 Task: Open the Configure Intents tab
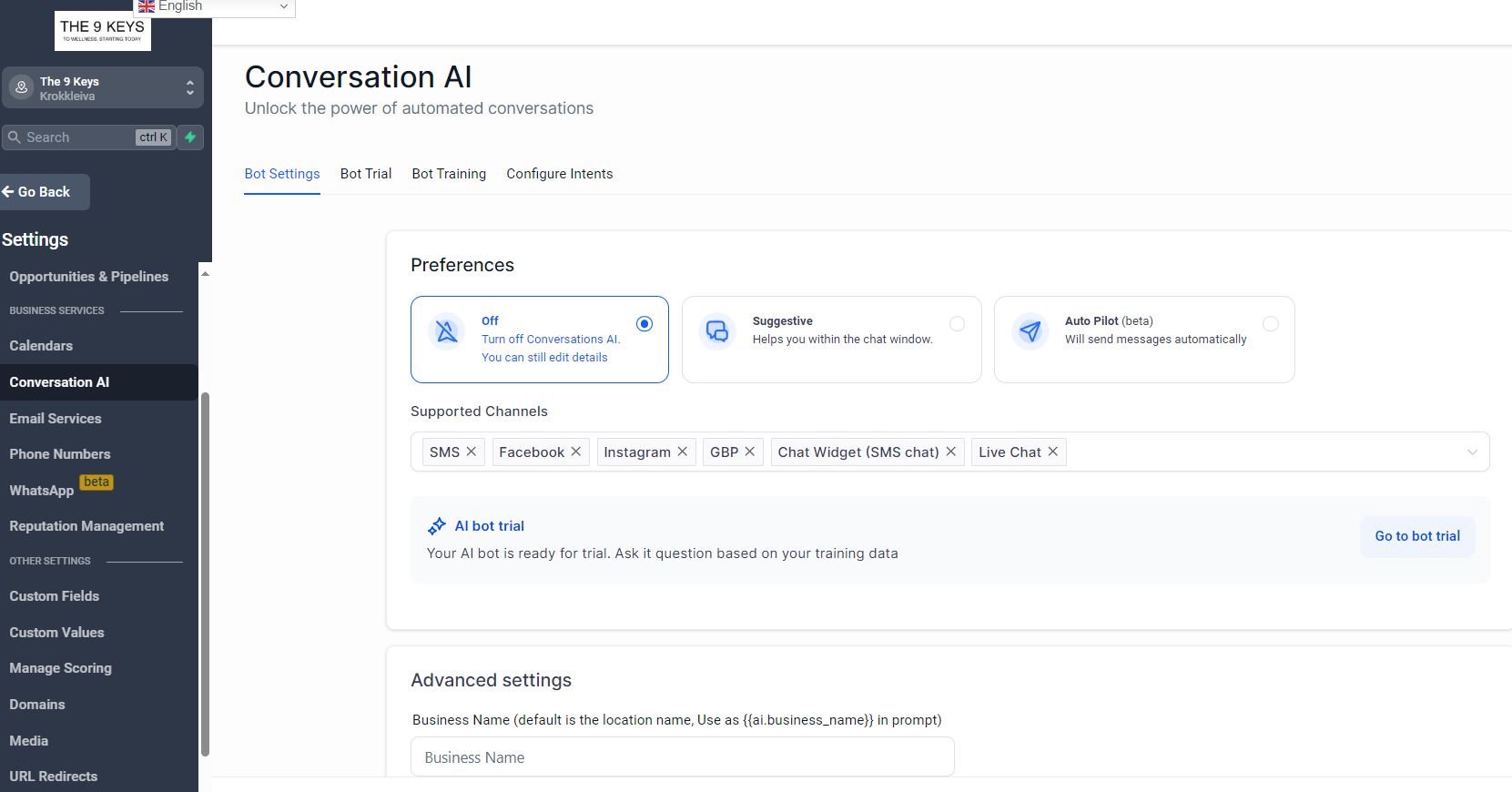coord(560,174)
